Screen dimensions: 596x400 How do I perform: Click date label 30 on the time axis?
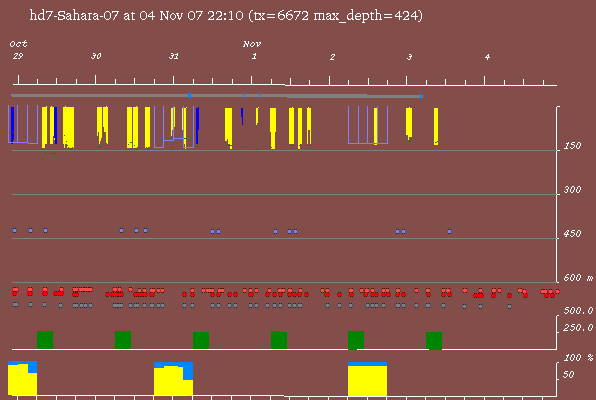pos(96,56)
